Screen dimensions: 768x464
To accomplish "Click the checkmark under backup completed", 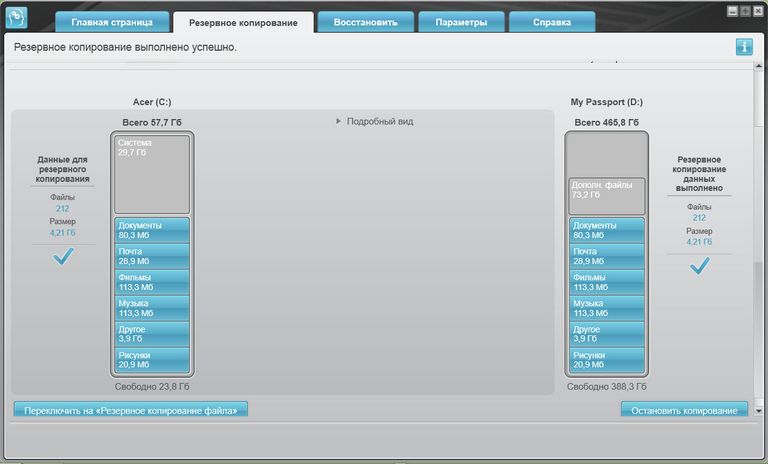I will [x=699, y=266].
